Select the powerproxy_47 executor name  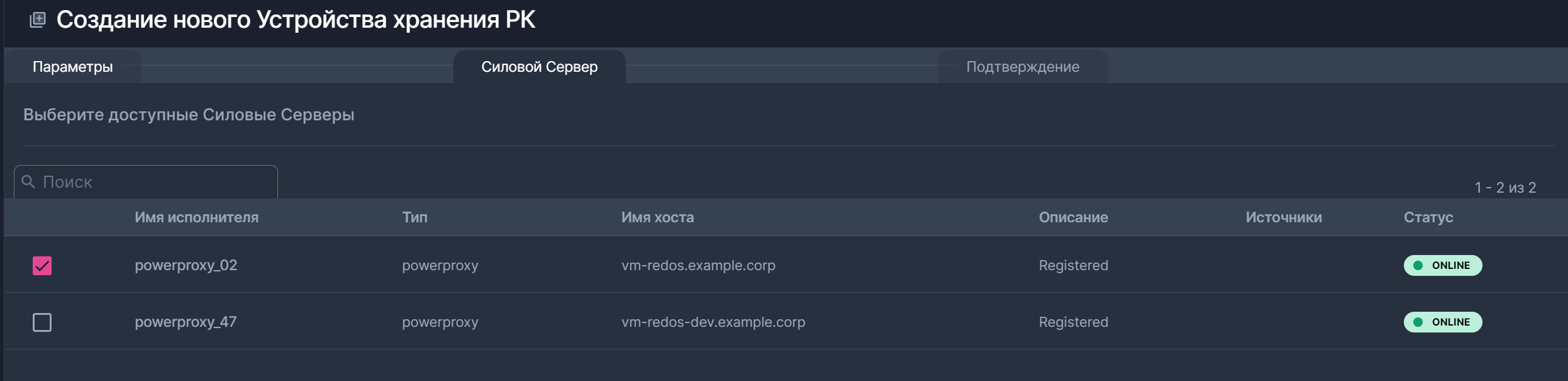(186, 322)
